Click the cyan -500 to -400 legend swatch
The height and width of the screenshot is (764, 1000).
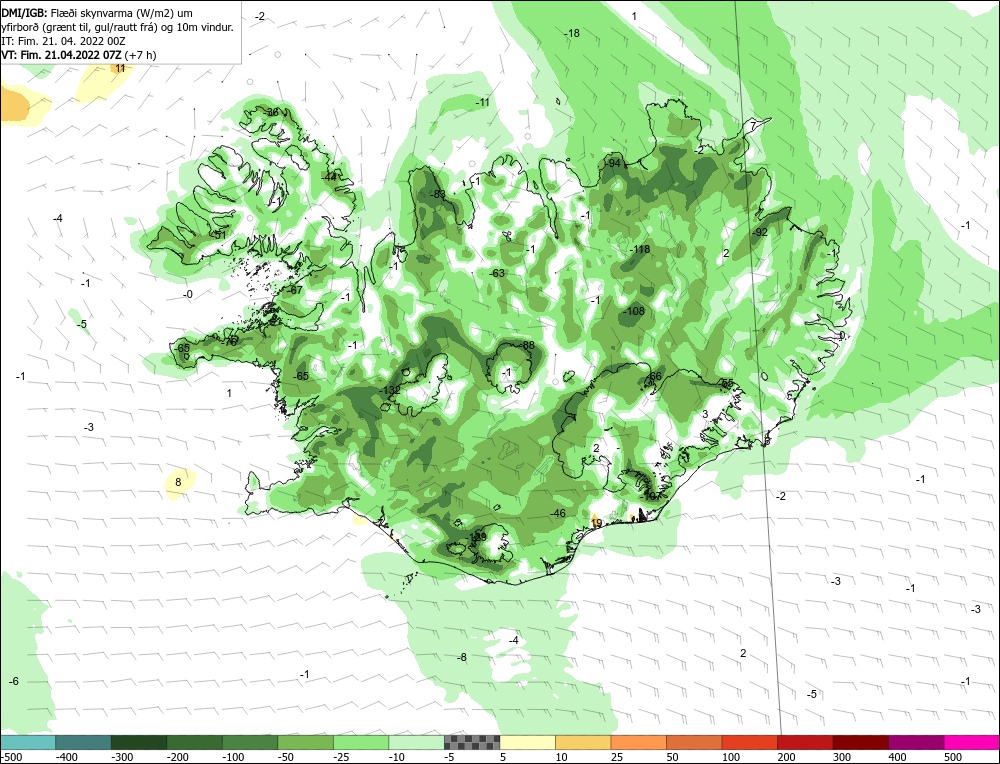pos(28,742)
